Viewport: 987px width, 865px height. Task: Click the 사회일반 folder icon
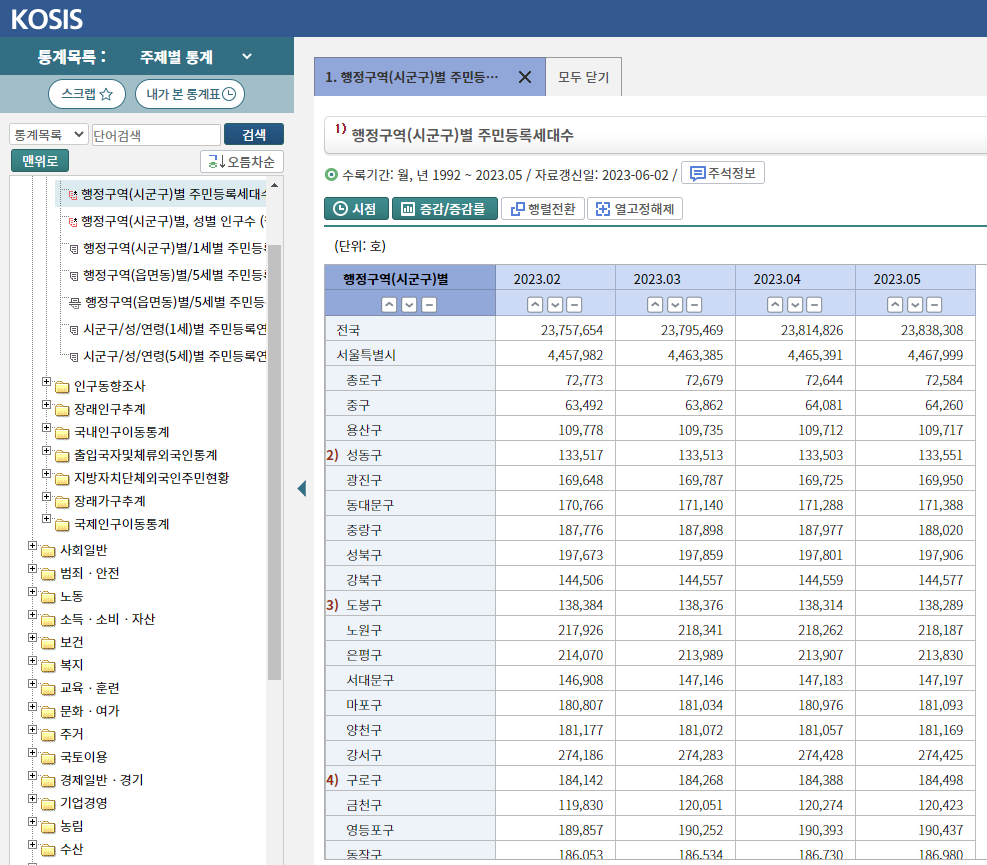(x=48, y=551)
